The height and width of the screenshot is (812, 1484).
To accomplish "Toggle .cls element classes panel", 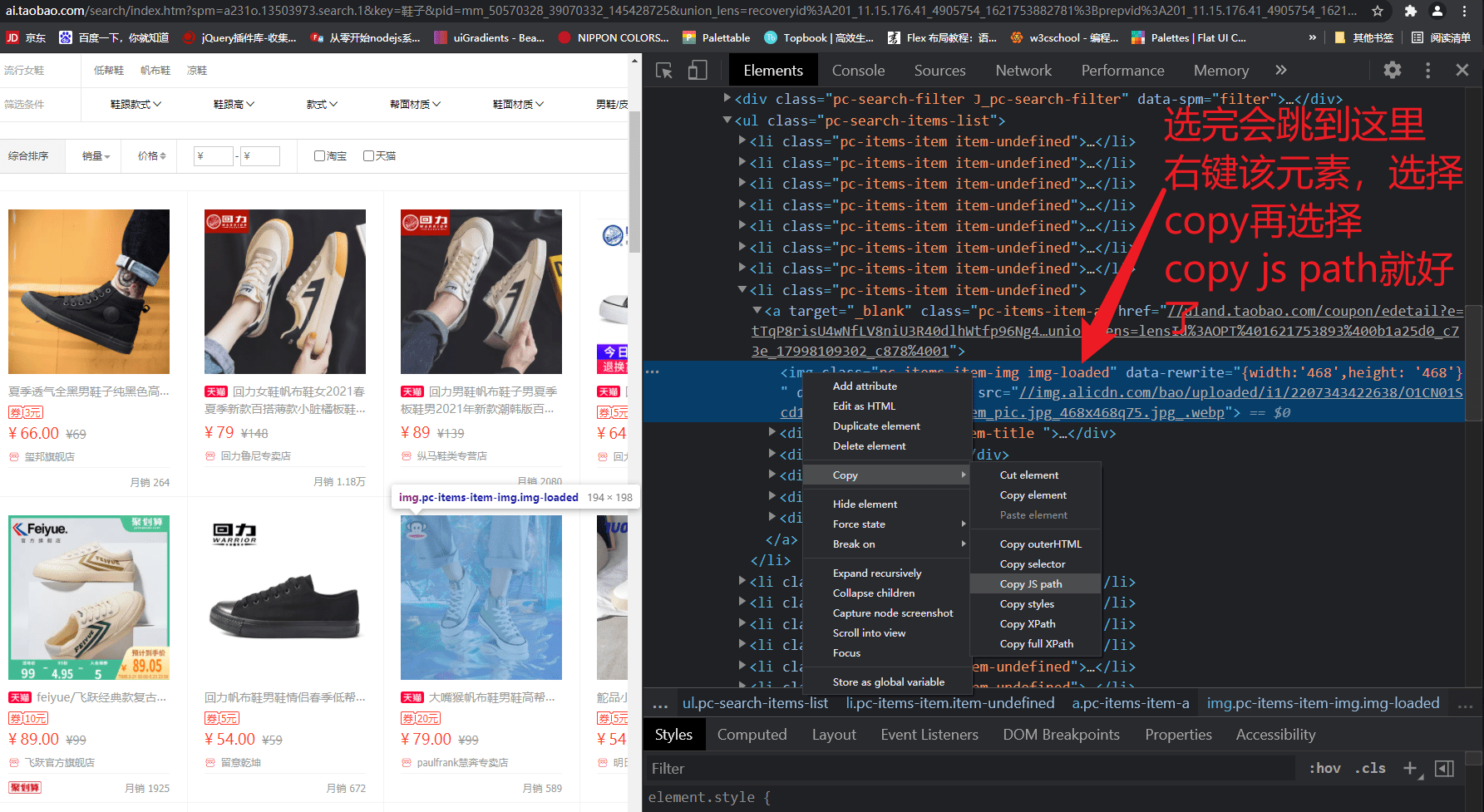I will (x=1370, y=768).
